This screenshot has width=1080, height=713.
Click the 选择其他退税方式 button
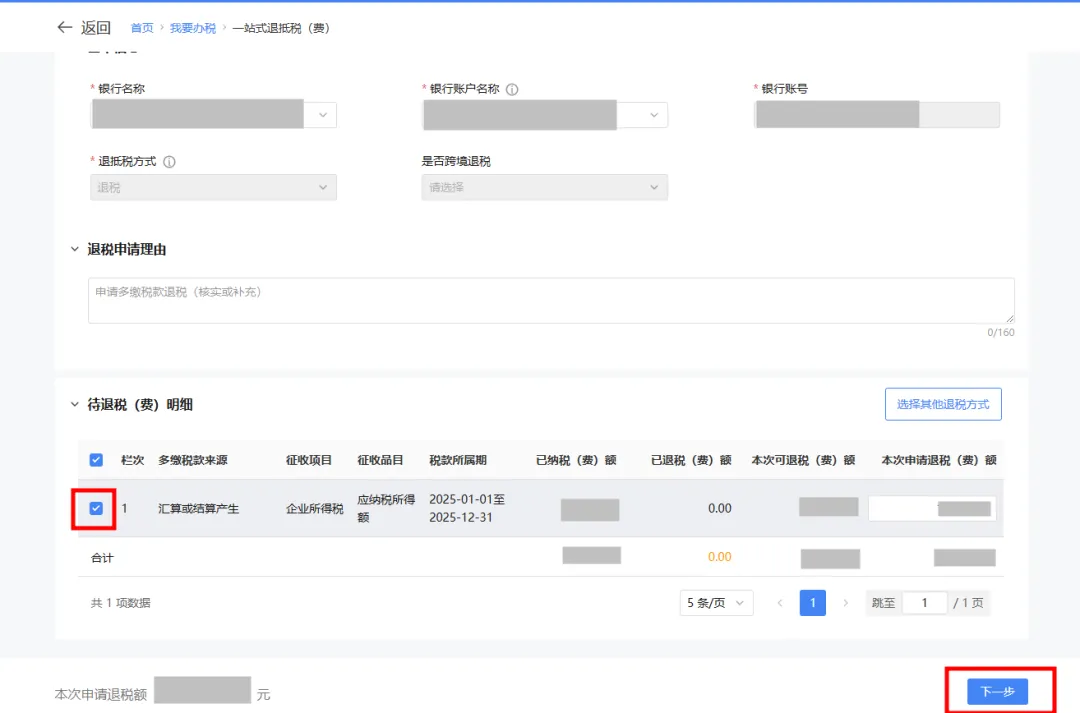[x=943, y=404]
